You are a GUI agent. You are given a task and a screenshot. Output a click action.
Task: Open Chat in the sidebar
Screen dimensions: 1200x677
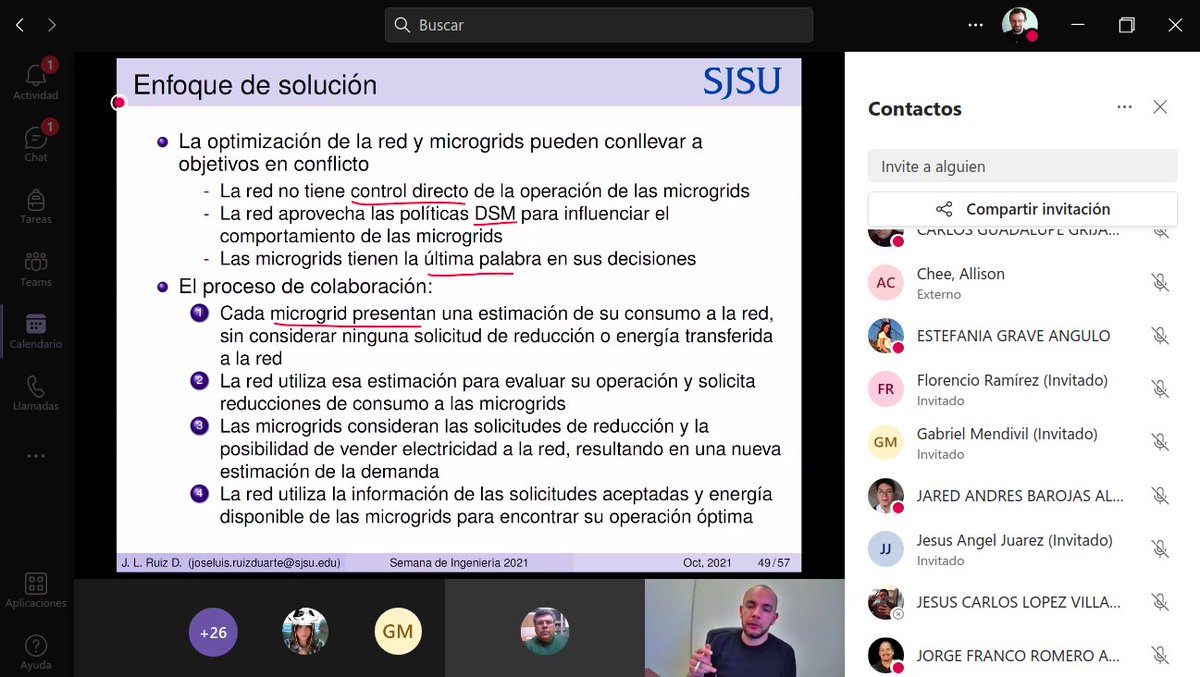(x=36, y=142)
